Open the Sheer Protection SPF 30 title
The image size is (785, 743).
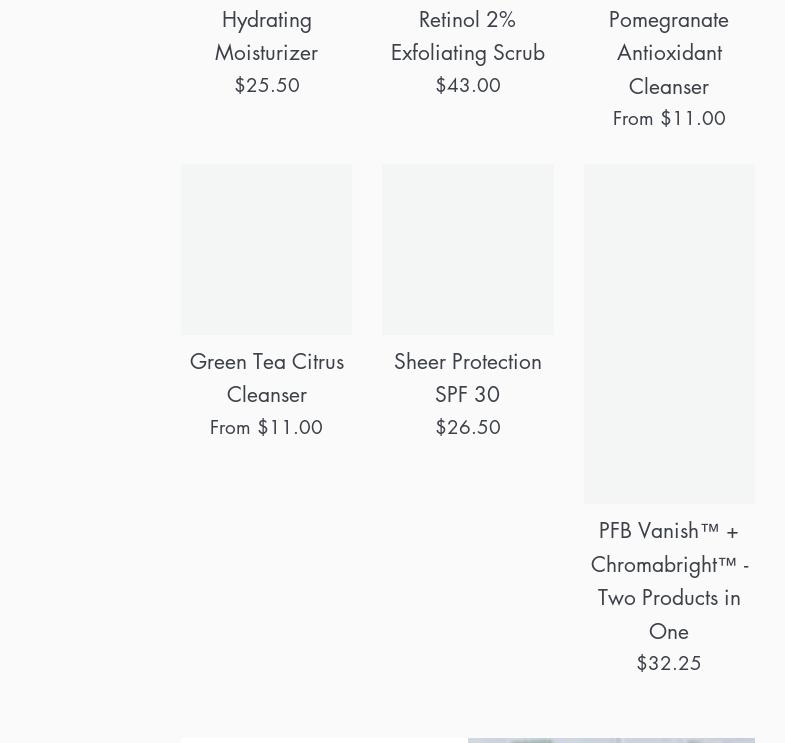467,377
